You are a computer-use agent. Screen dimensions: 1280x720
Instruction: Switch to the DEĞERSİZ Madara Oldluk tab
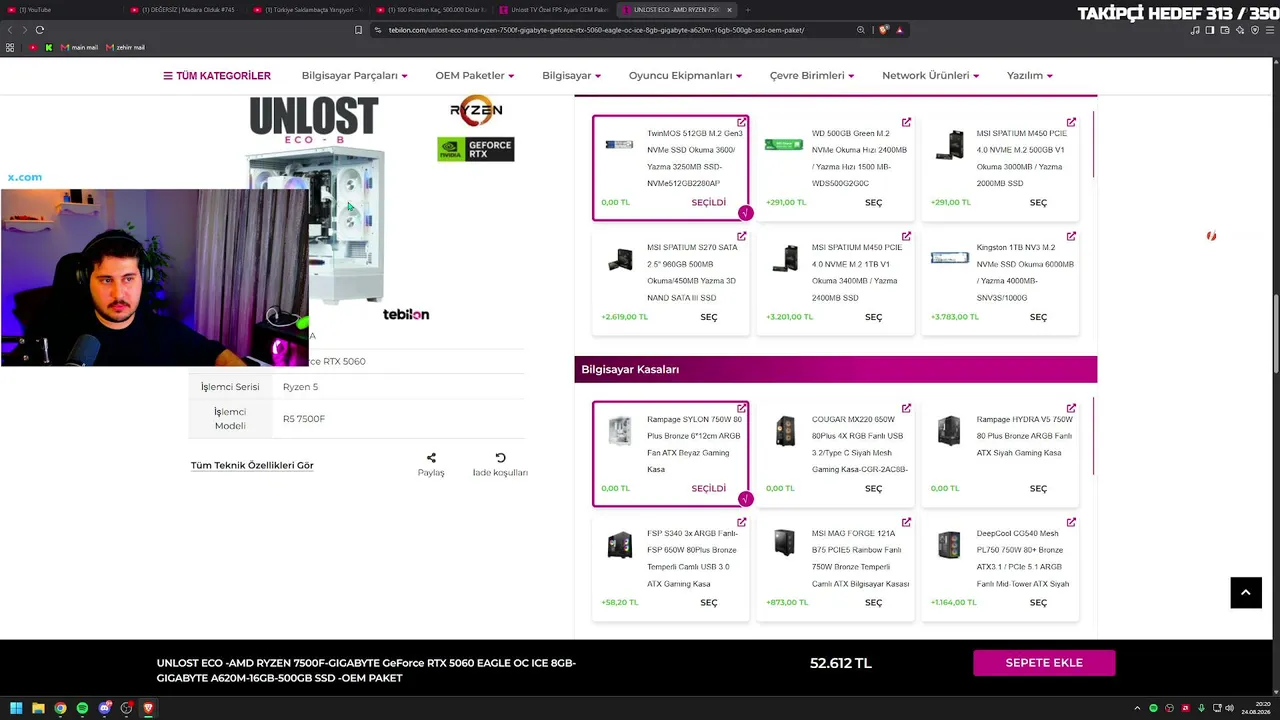(185, 10)
